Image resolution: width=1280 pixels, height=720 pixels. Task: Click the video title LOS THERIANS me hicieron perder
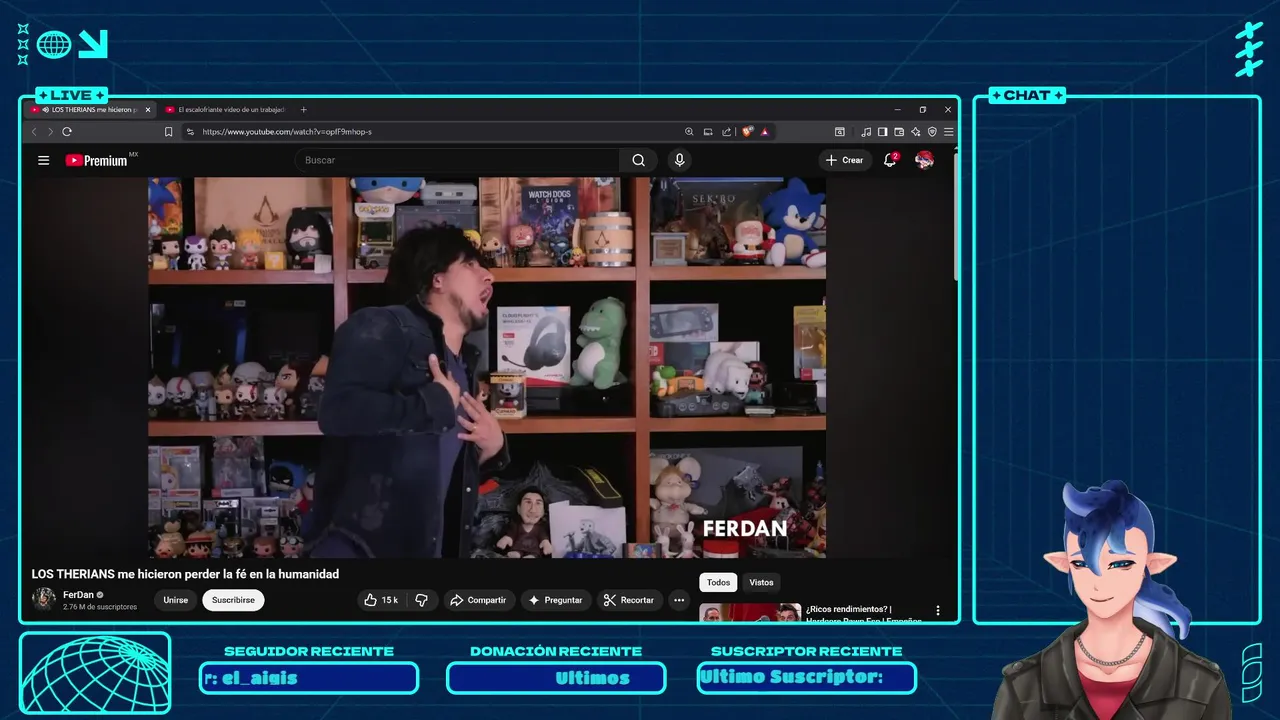[185, 574]
